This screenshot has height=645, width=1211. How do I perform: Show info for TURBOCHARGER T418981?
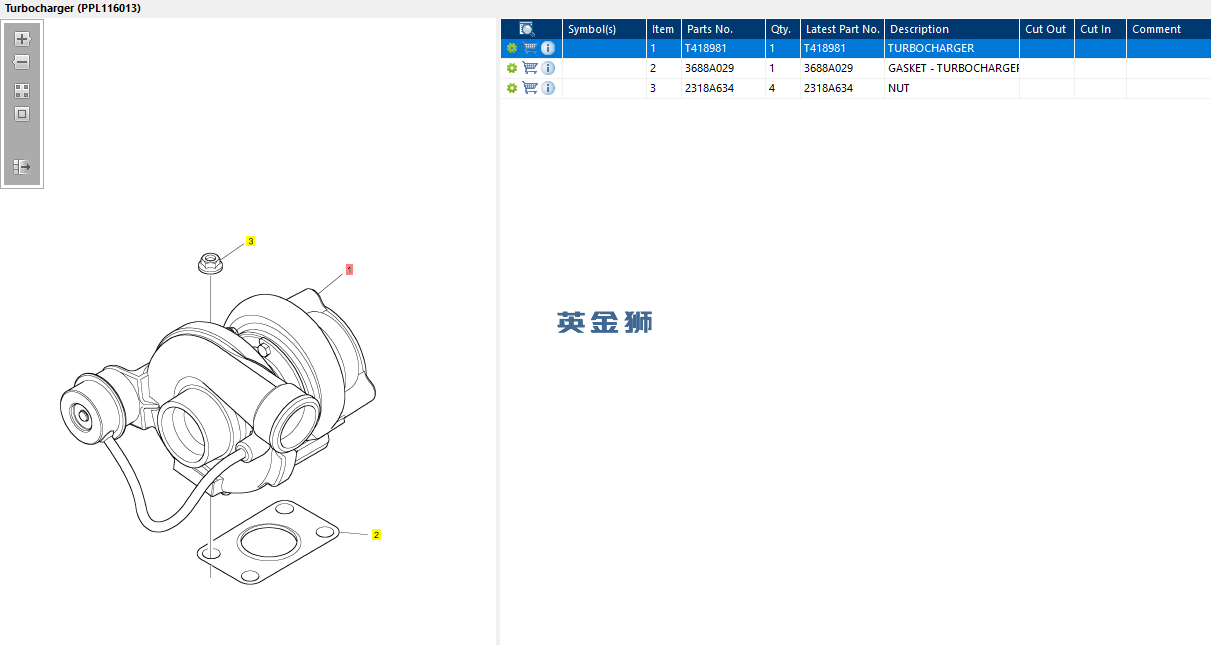(548, 48)
